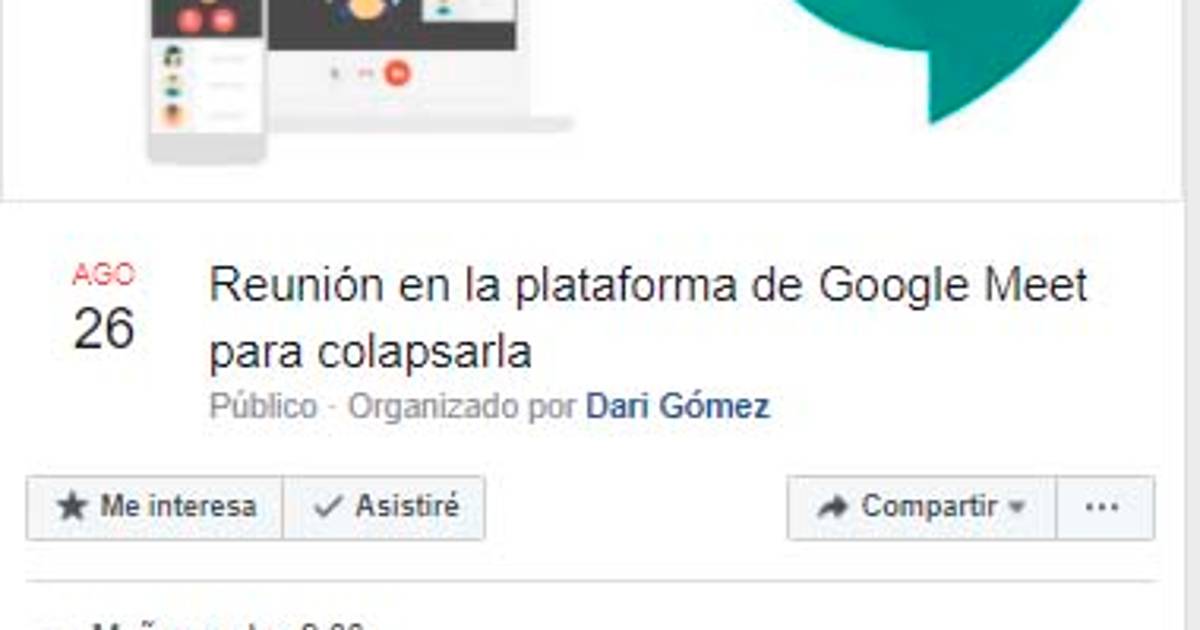Open the three-dots more options button
The width and height of the screenshot is (1200, 630).
pos(1105,508)
